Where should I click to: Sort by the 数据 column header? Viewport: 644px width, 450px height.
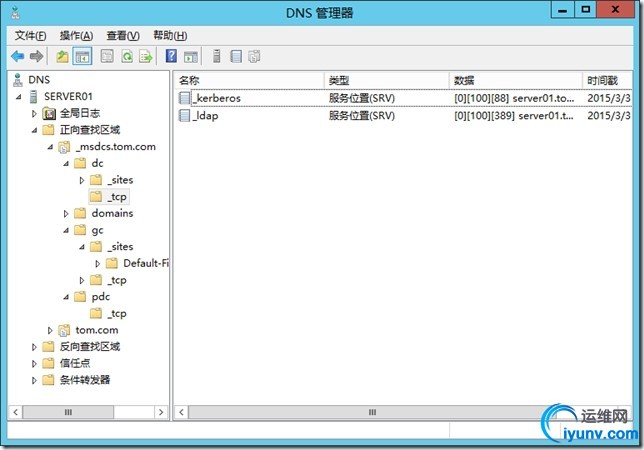(516, 80)
